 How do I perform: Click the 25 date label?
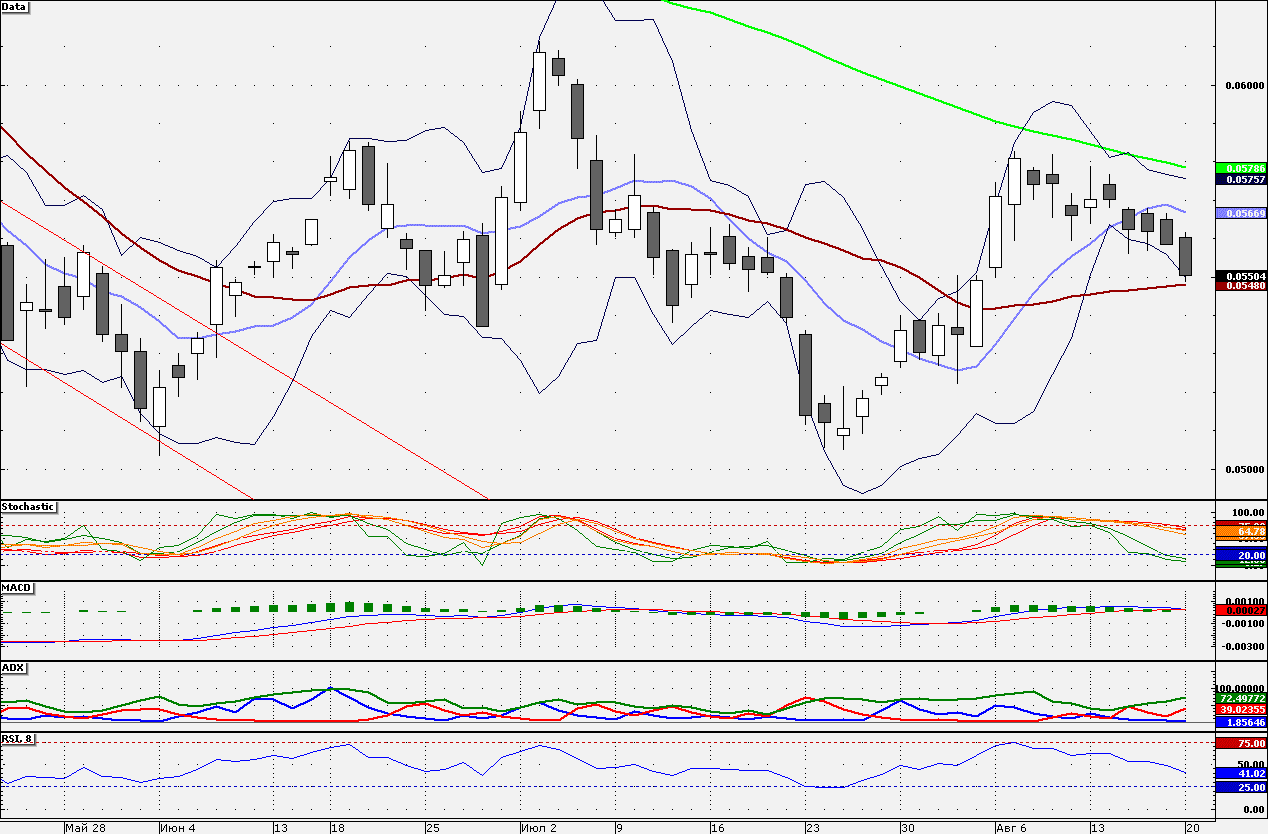[432, 828]
